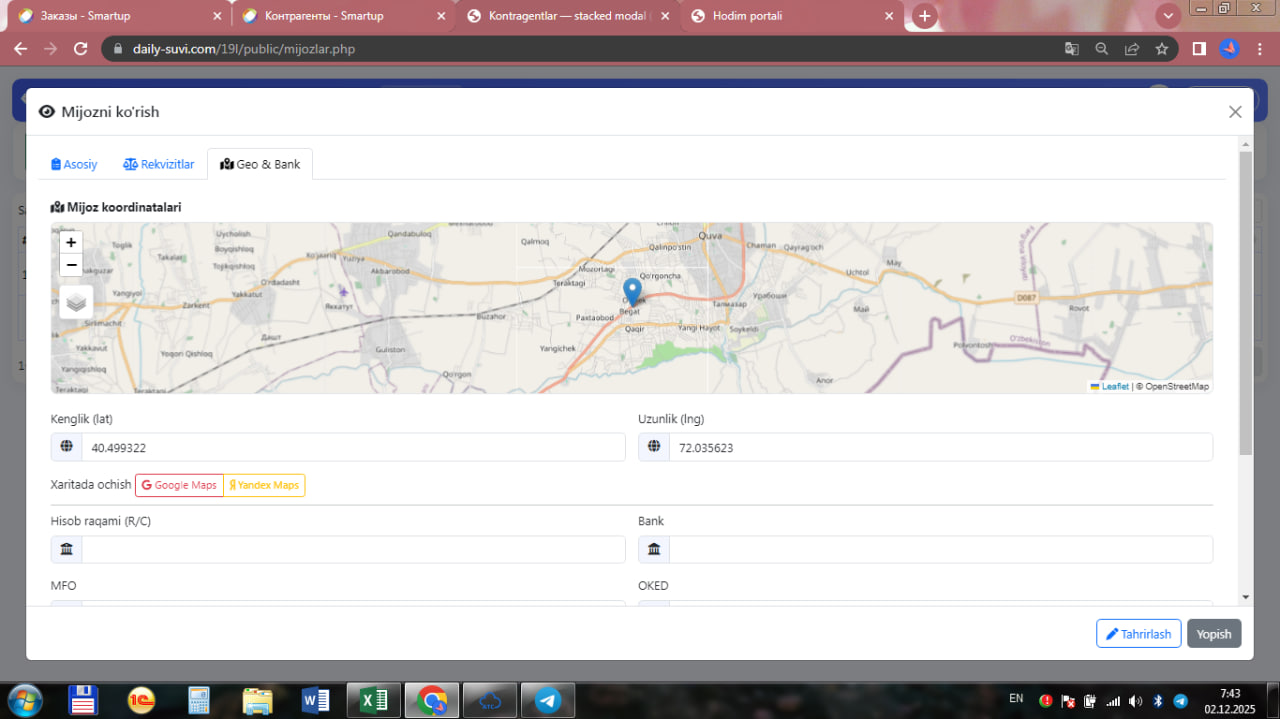Switch to the Rekvizitlar tab

158,164
